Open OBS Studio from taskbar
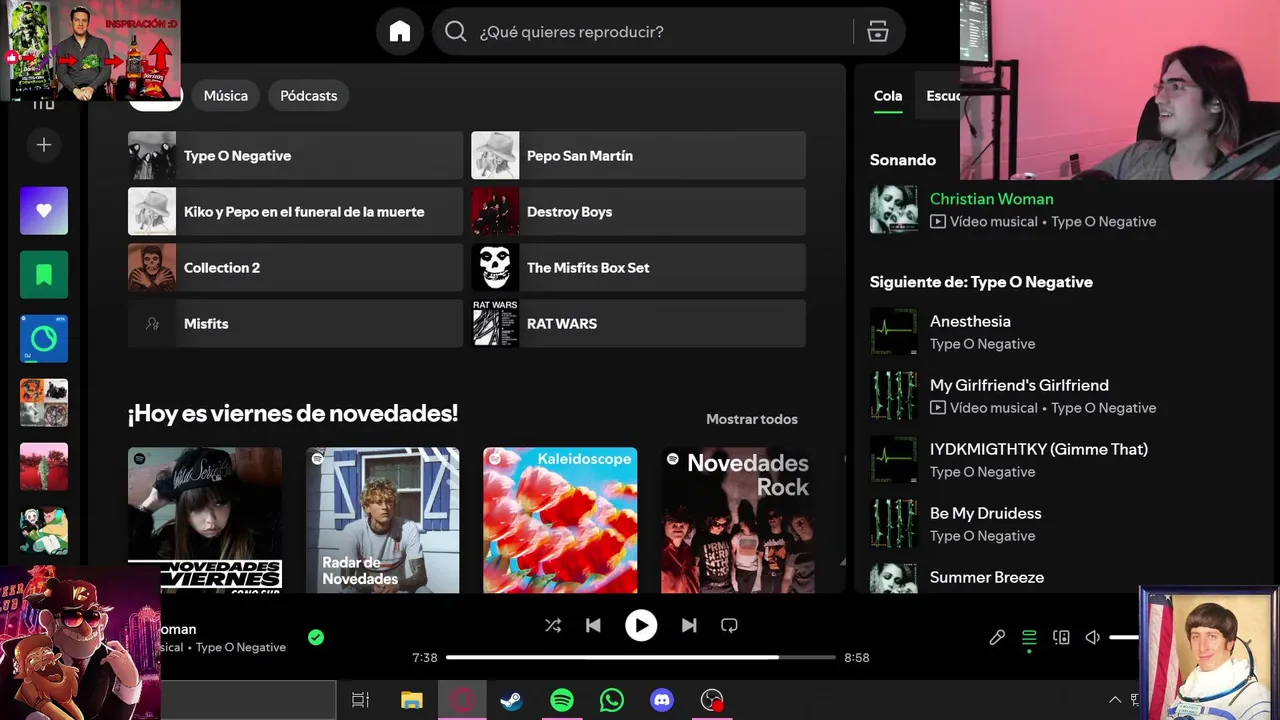The image size is (1280, 720). pos(712,700)
